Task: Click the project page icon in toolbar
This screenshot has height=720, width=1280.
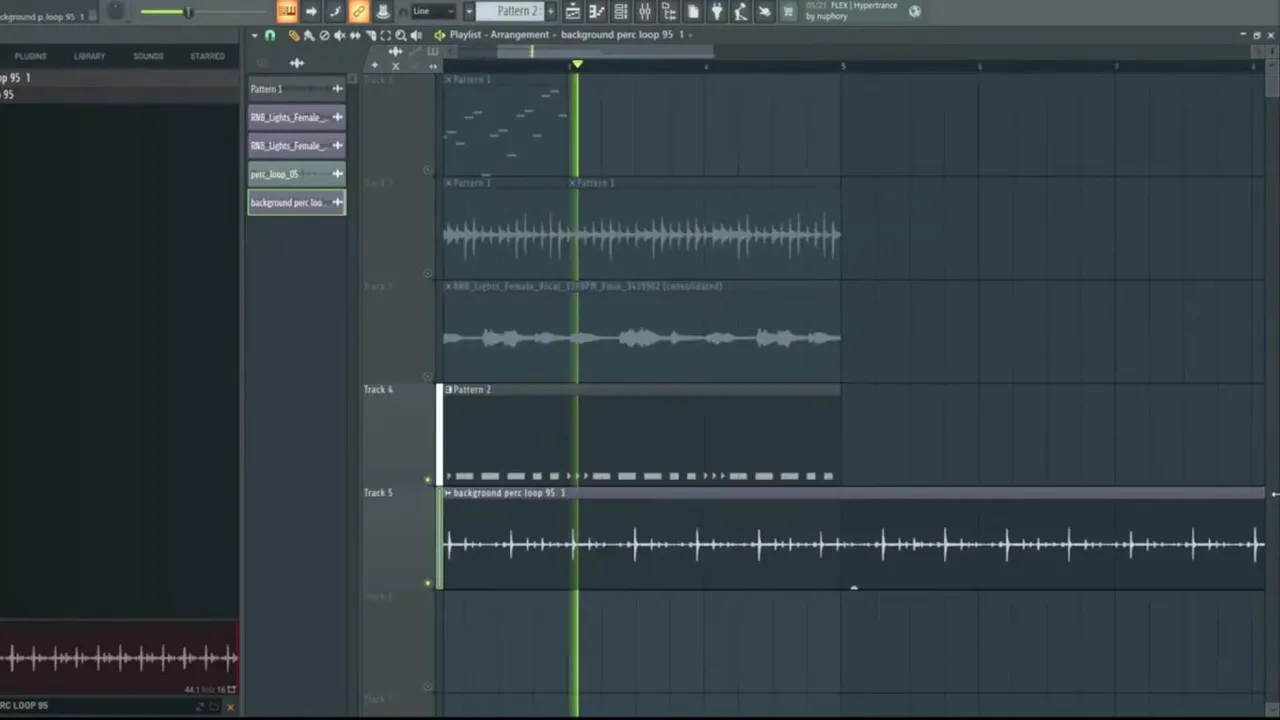Action: (x=693, y=11)
